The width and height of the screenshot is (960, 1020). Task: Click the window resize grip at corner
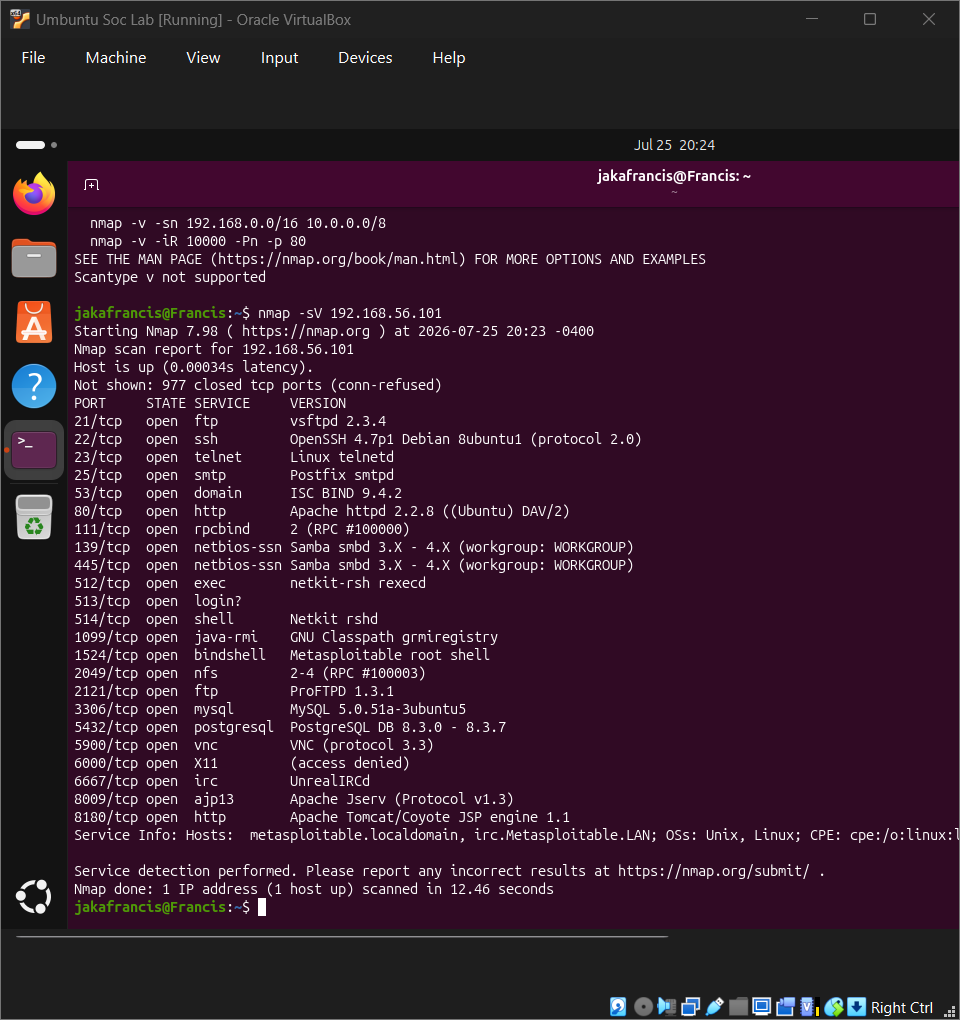pyautogui.click(x=948, y=1010)
